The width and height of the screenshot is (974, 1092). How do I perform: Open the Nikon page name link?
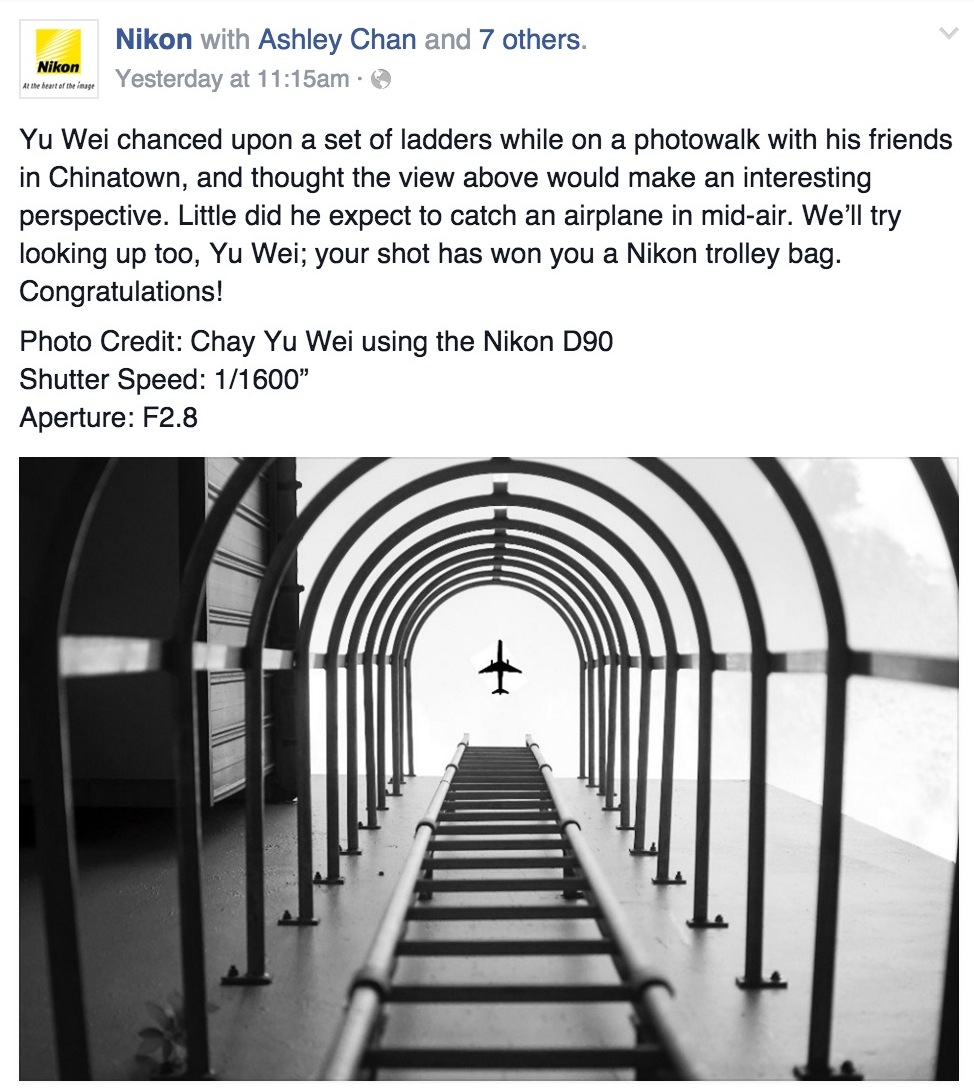pyautogui.click(x=153, y=40)
